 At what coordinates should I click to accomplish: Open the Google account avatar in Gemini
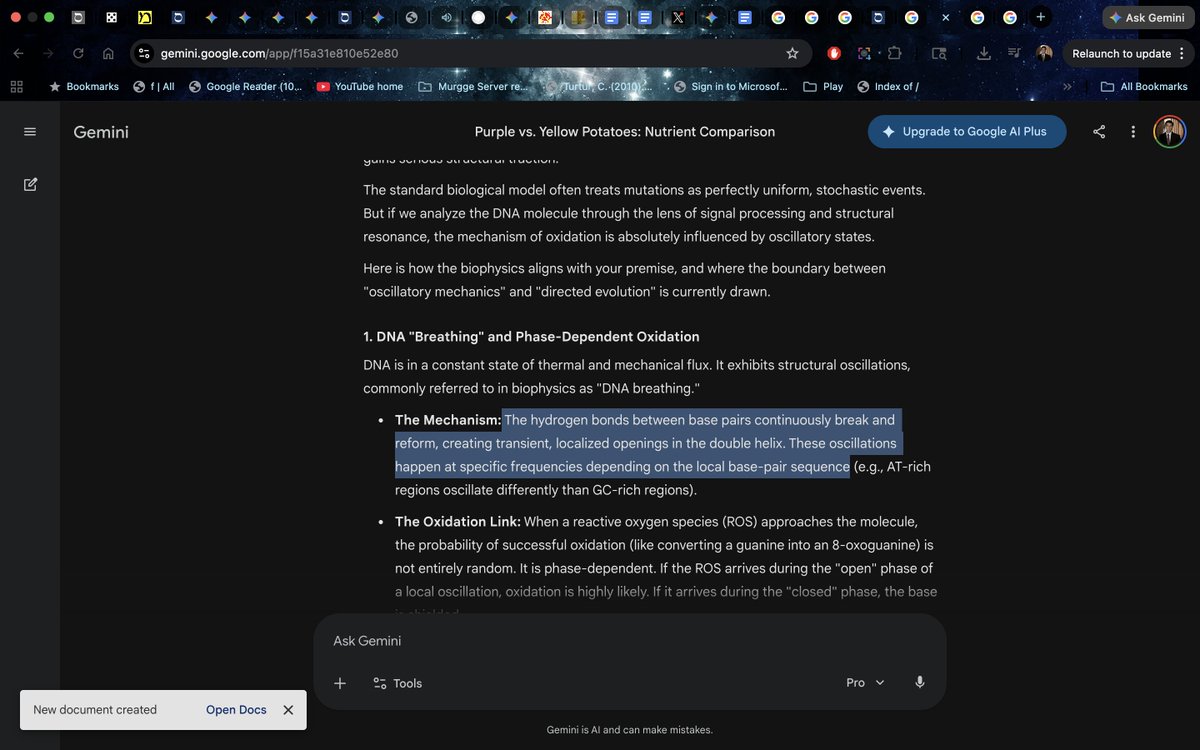tap(1169, 132)
